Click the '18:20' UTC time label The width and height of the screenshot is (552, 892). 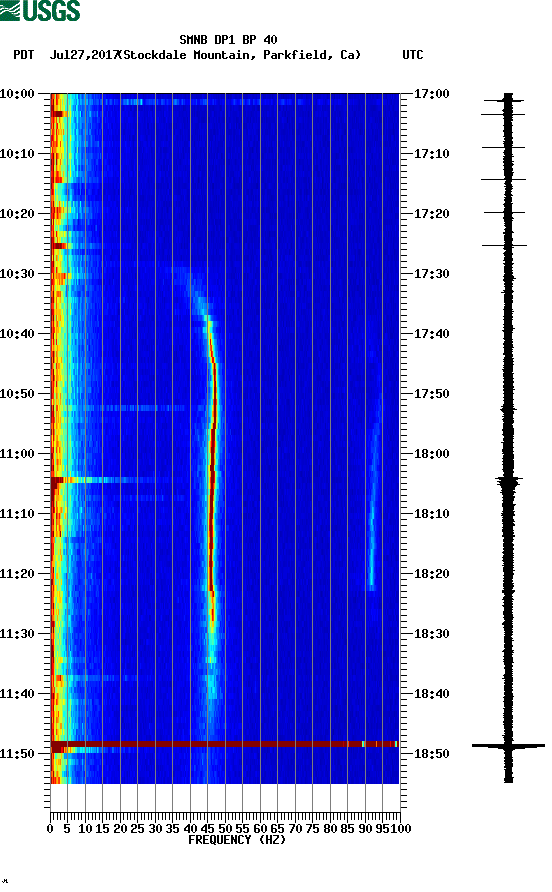coord(431,574)
